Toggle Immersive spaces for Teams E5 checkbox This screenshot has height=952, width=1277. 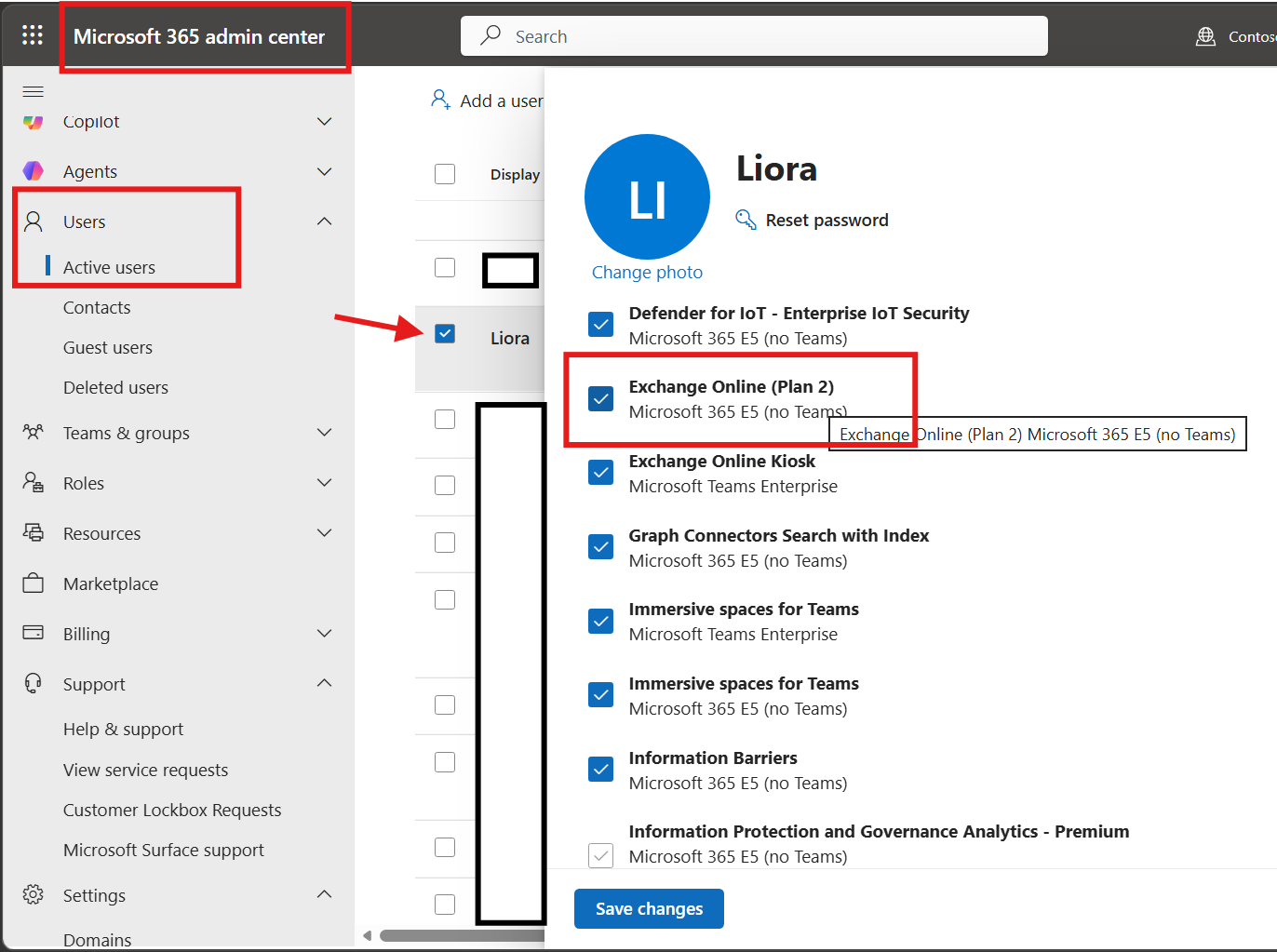601,695
